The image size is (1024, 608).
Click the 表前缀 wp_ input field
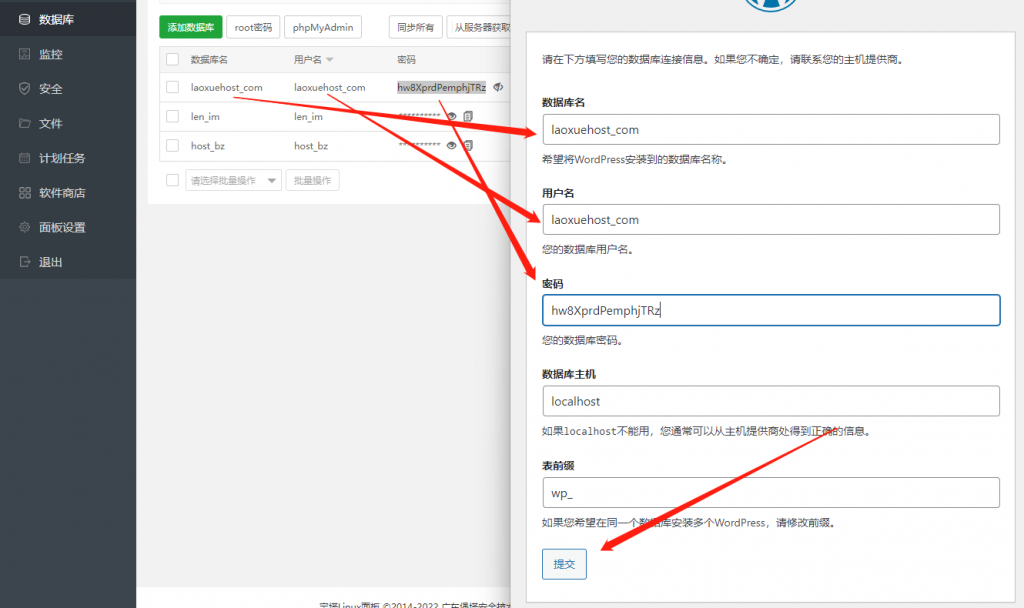pyautogui.click(x=770, y=492)
